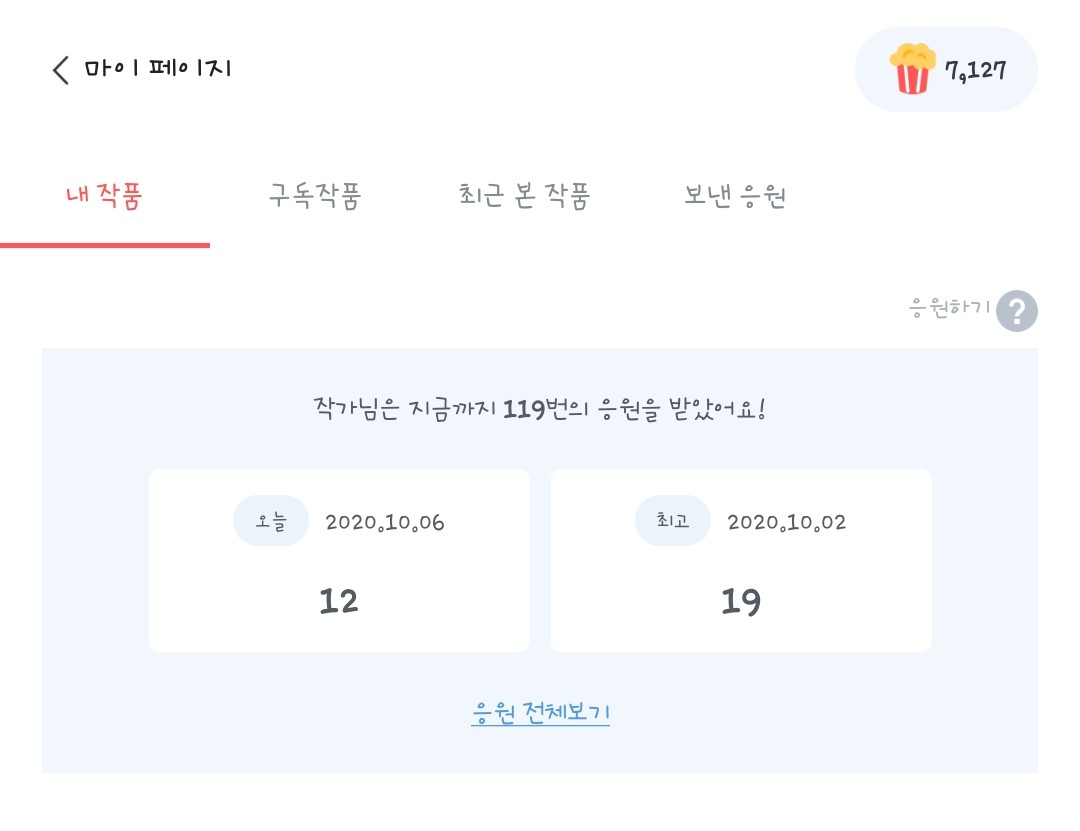The width and height of the screenshot is (1080, 831).
Task: Select the 오늘 badge
Action: tap(270, 522)
